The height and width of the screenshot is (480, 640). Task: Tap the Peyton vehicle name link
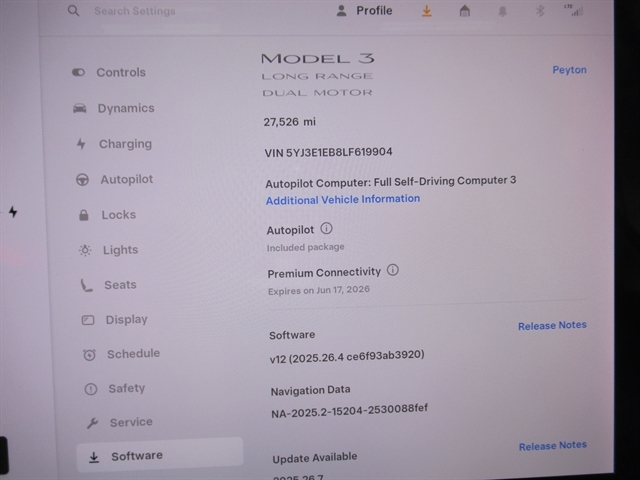(569, 70)
